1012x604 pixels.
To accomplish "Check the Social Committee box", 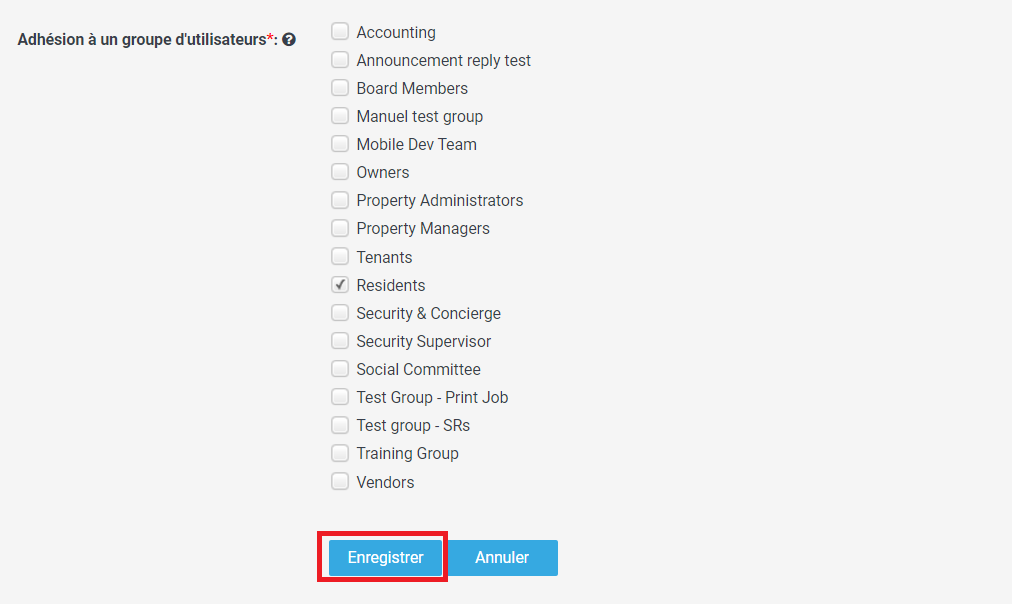I will pos(340,368).
